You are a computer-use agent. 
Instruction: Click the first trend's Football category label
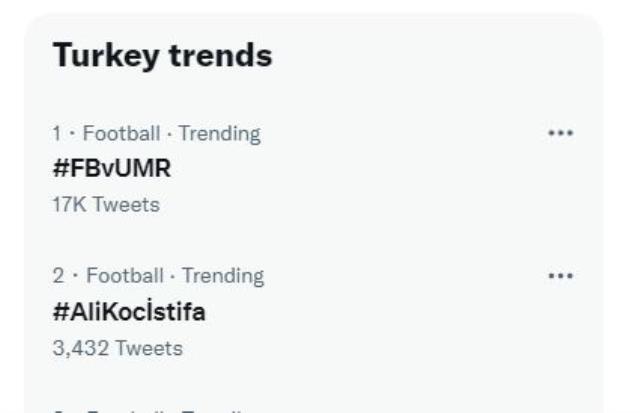(121, 133)
